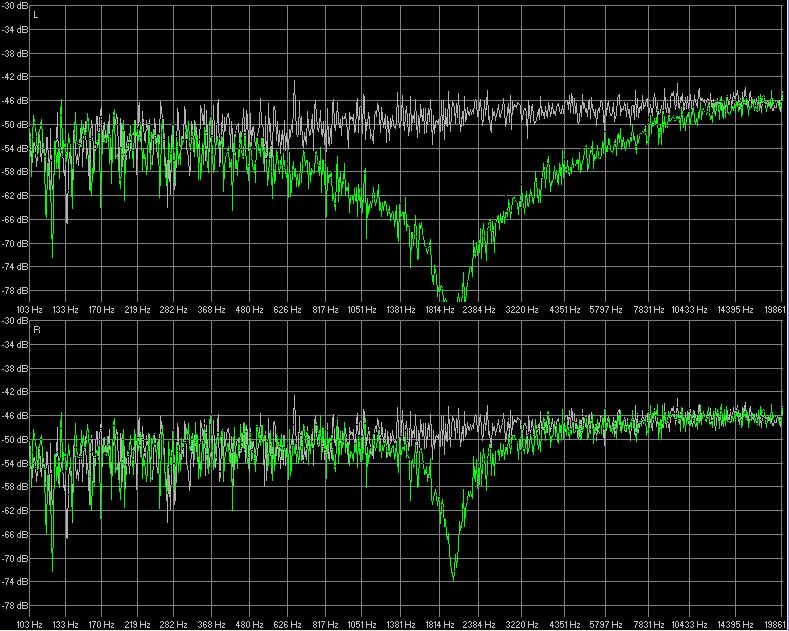
Task: Click the R channel label
Action: [36, 330]
